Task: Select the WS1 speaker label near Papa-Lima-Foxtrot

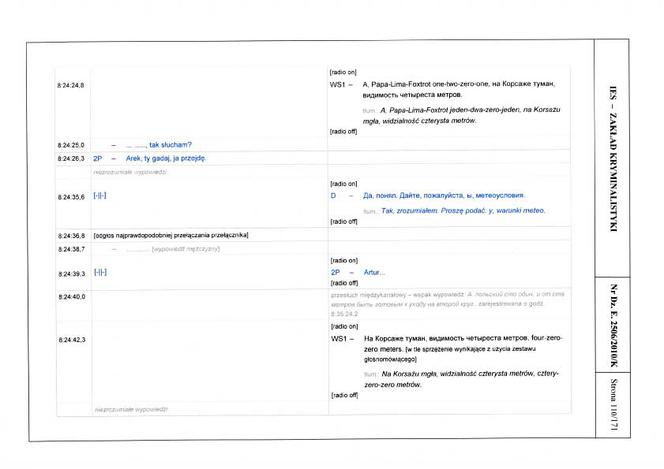Action: click(x=338, y=85)
